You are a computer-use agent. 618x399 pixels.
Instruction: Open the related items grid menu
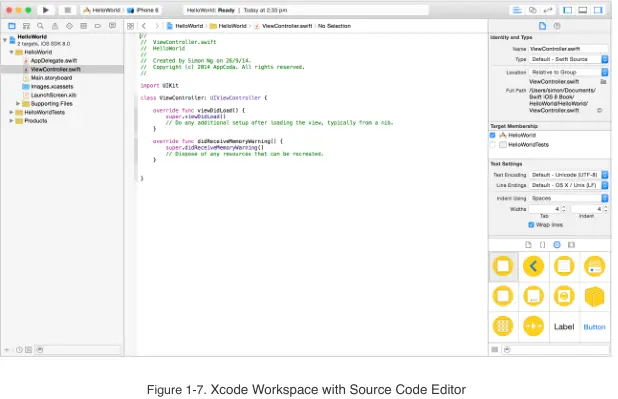130,26
